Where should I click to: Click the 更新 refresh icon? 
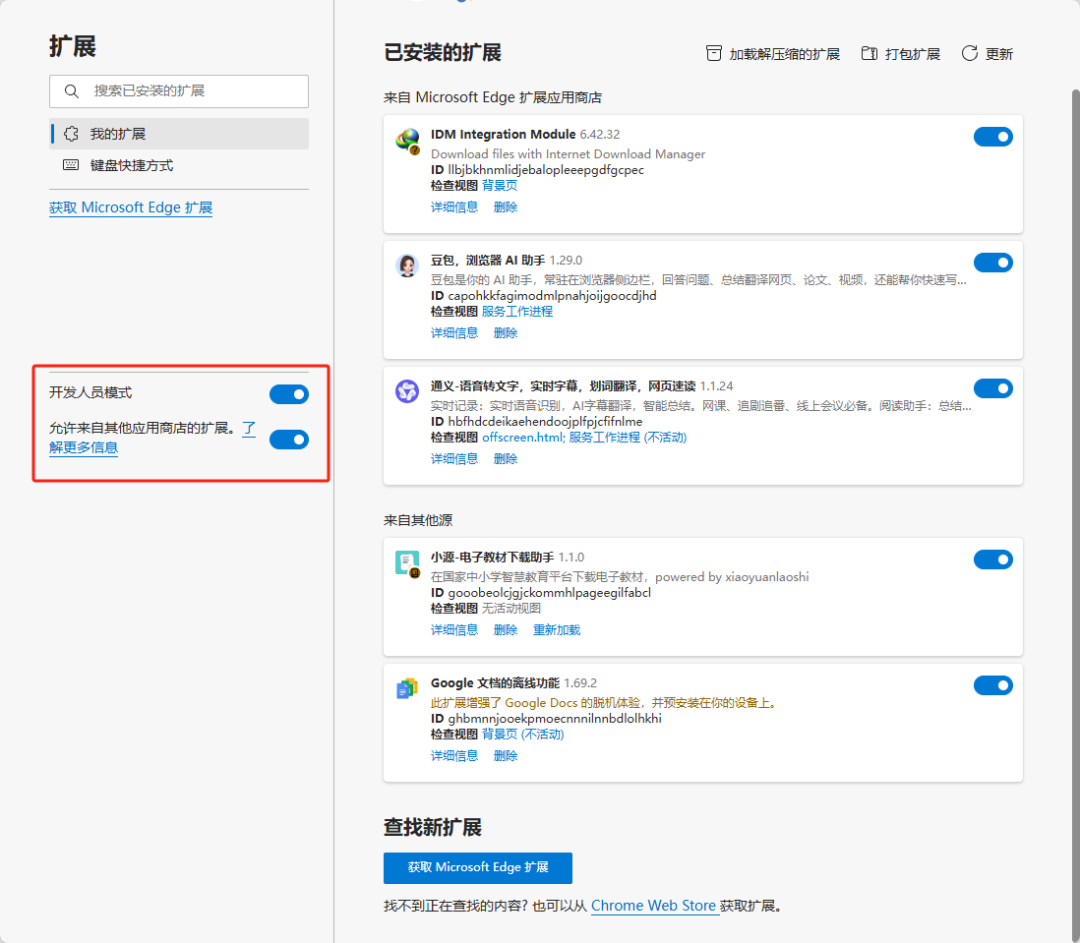pyautogui.click(x=969, y=54)
